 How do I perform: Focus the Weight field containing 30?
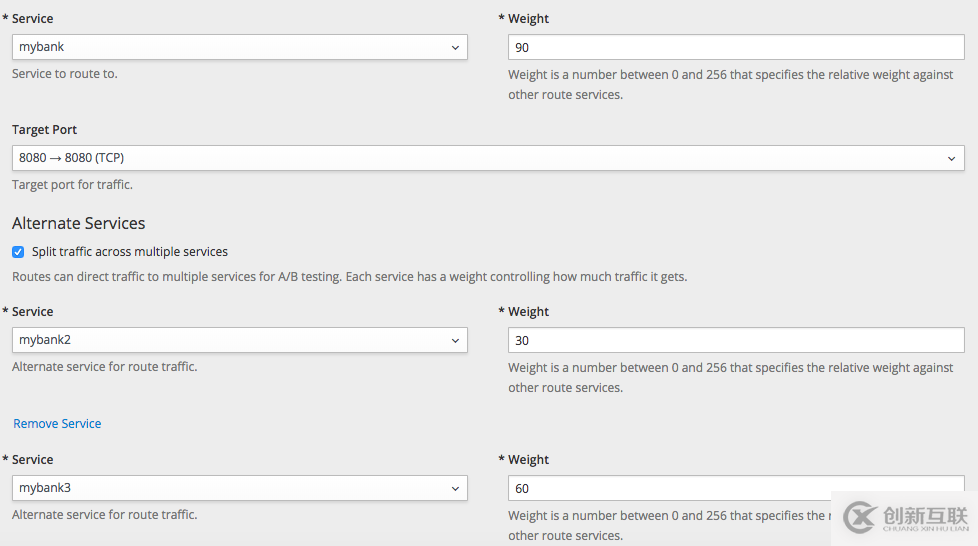pos(736,340)
